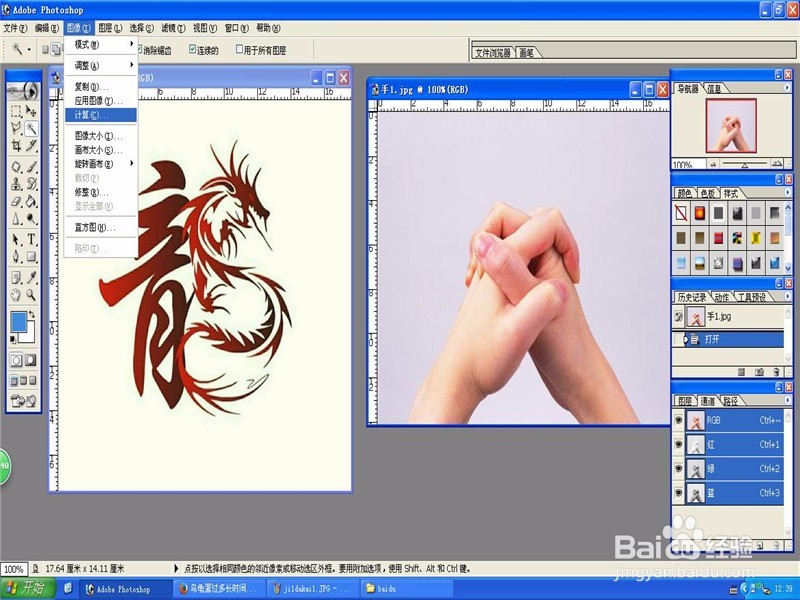Open the 模式 submenu
Viewport: 800px width, 600px height.
coord(101,44)
